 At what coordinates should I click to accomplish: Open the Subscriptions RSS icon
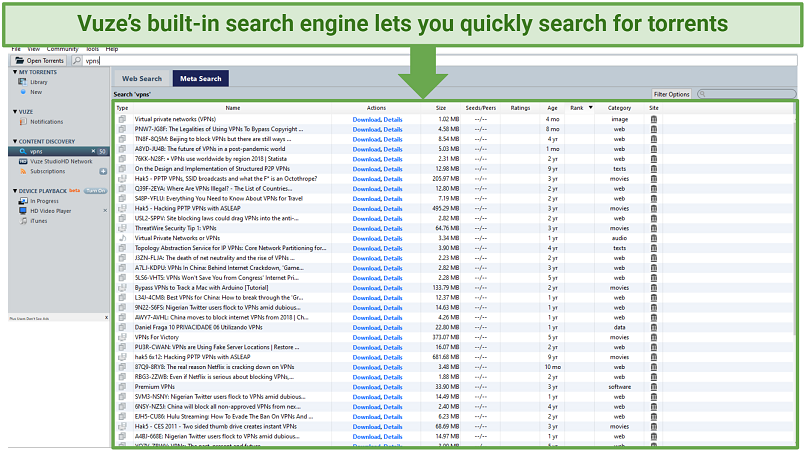coord(23,171)
